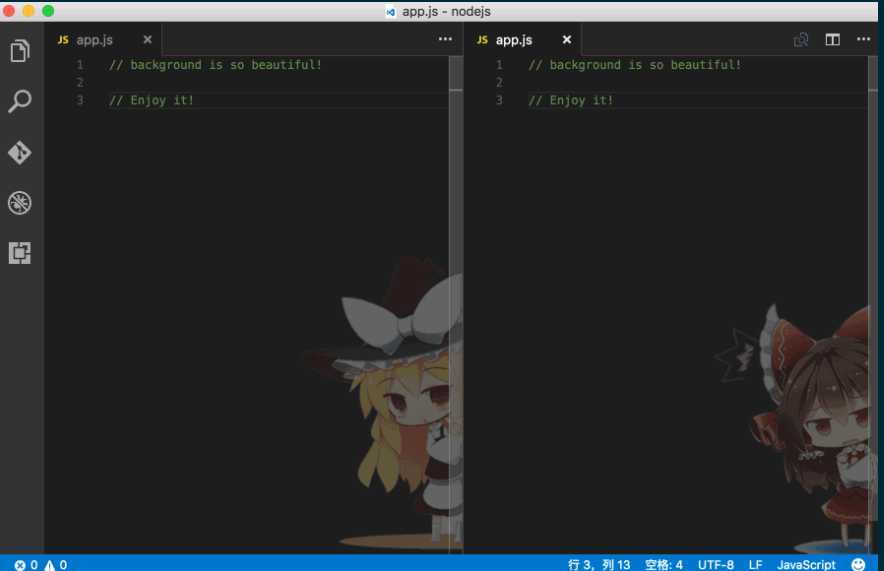The image size is (884, 571).
Task: Change language mode JavaScript
Action: coord(806,564)
